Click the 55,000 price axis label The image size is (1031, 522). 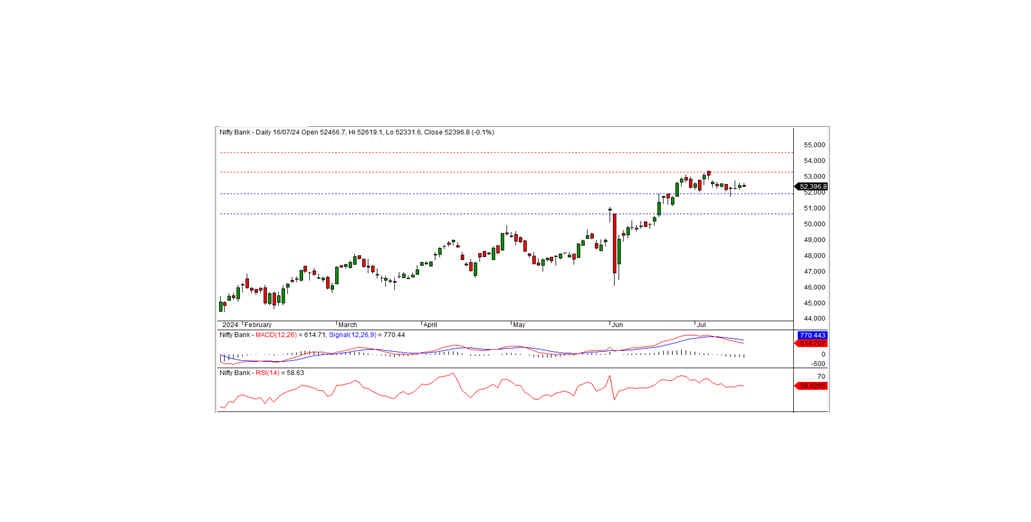(812, 145)
